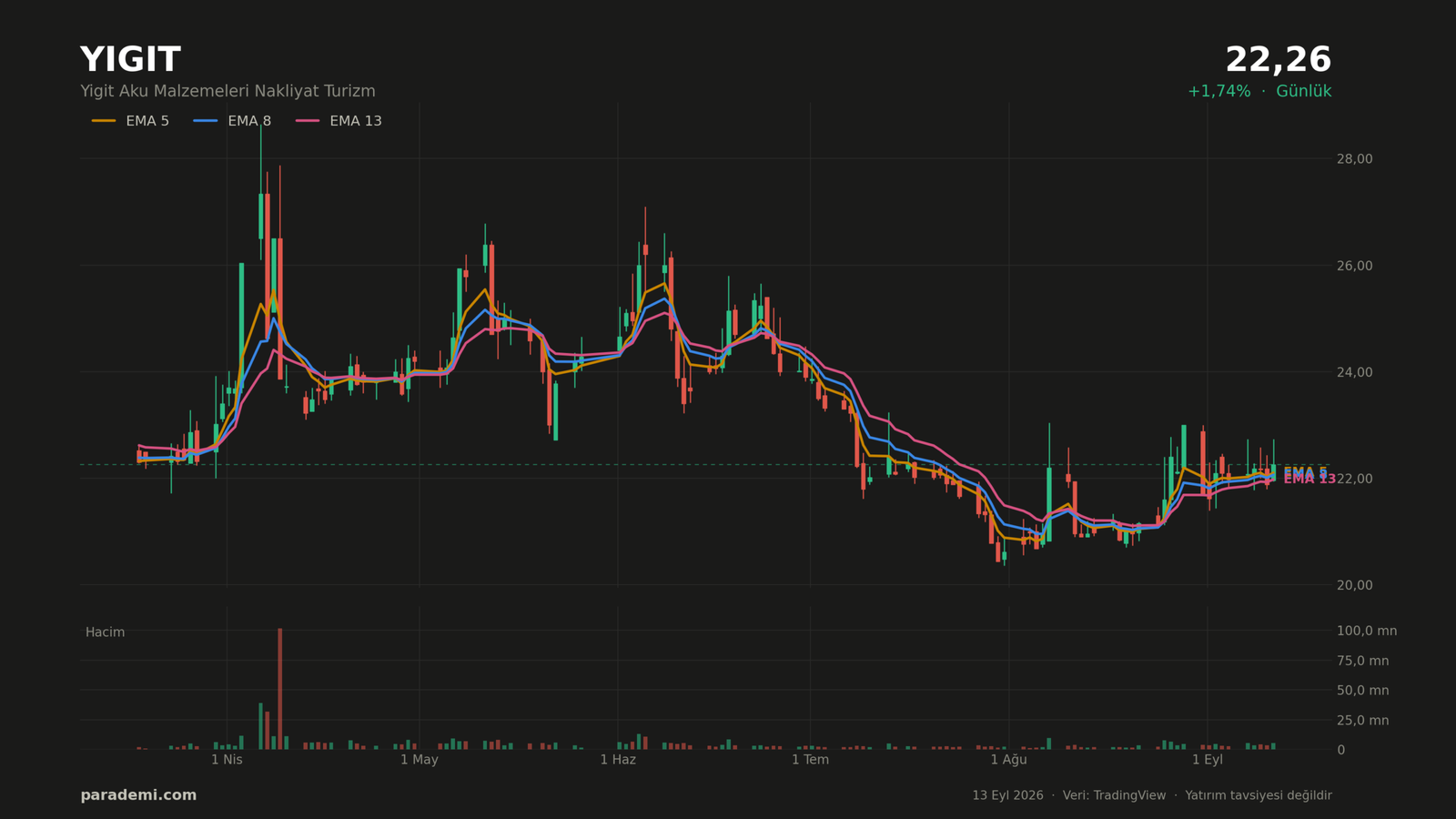
Task: Click the 28,00 price axis label
Action: click(x=1354, y=159)
